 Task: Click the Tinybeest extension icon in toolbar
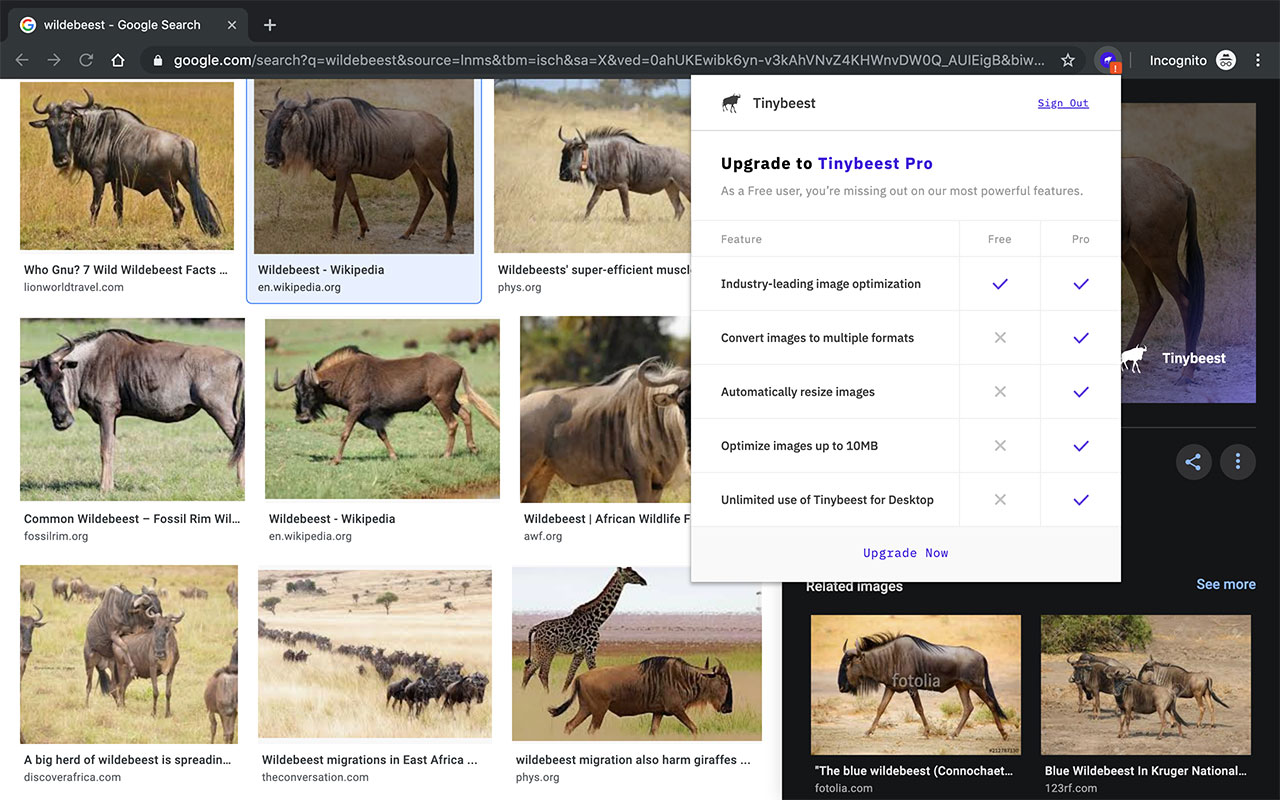(1108, 60)
